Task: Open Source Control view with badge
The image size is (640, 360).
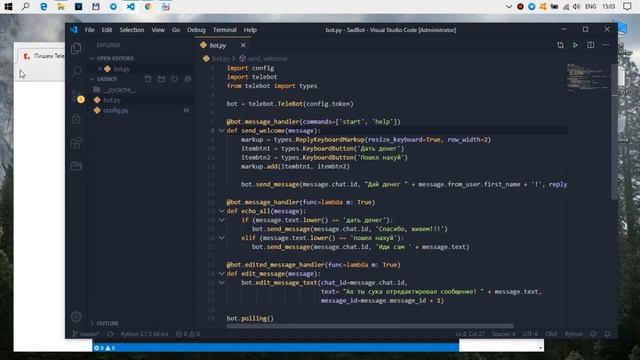Action: (76, 96)
